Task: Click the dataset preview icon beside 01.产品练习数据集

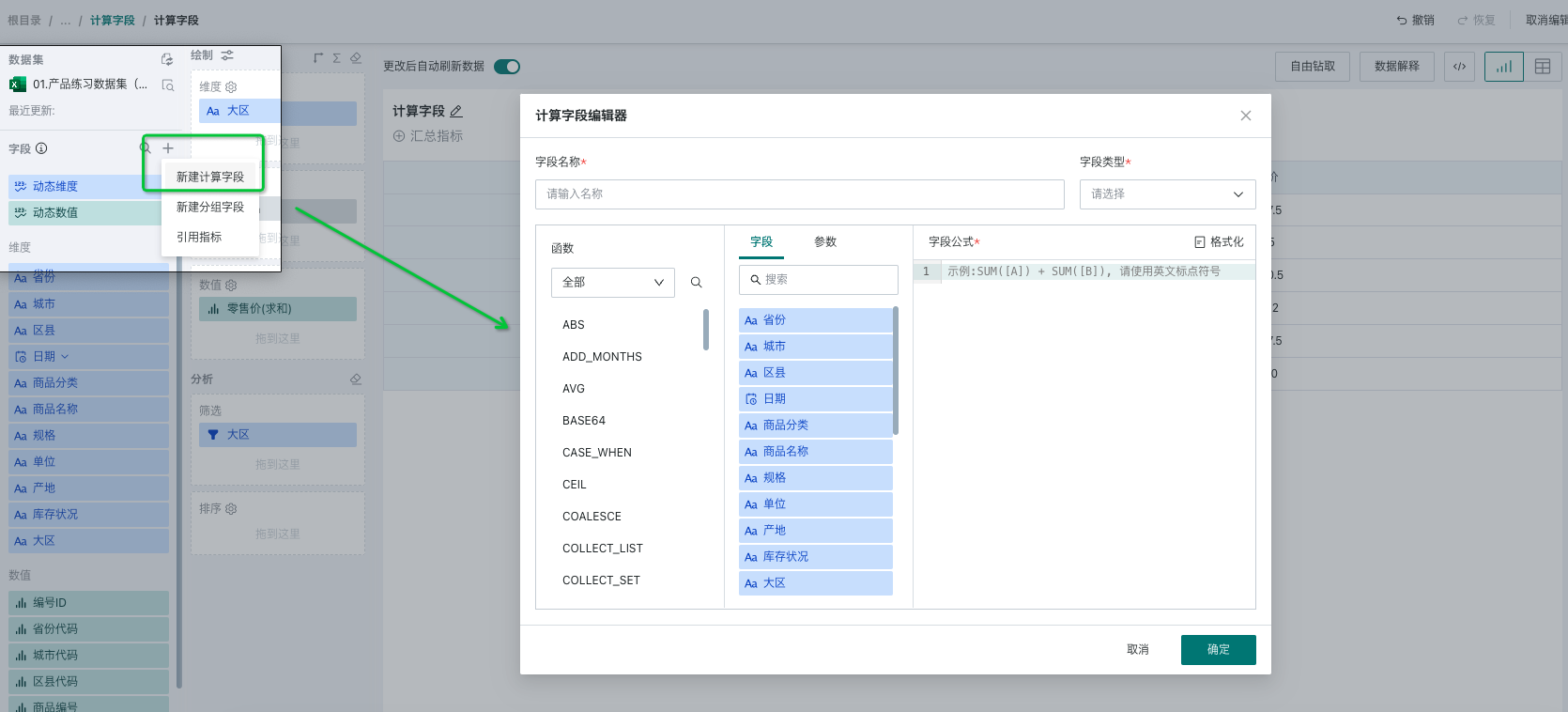Action: coord(168,85)
